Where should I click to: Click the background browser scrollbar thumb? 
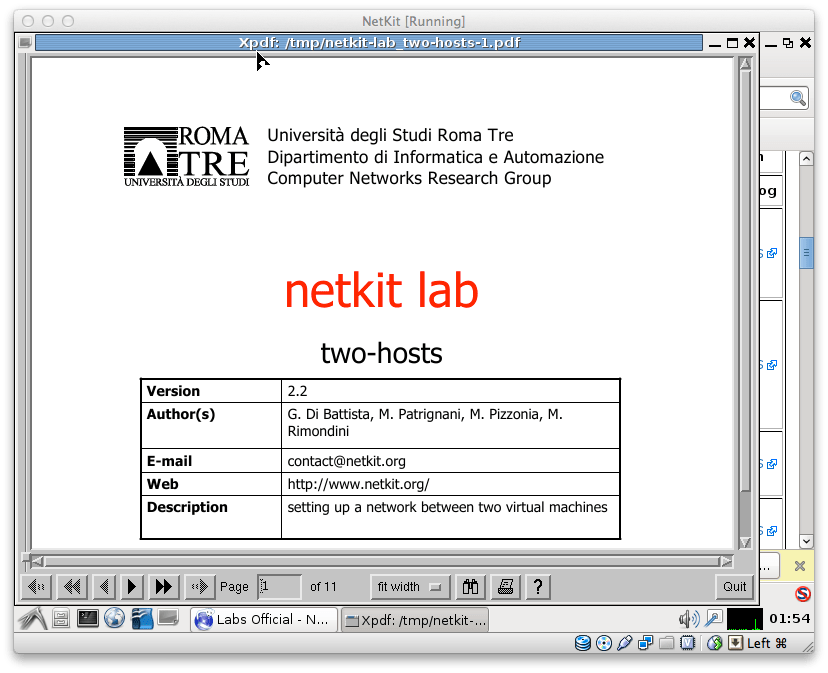pyautogui.click(x=806, y=253)
